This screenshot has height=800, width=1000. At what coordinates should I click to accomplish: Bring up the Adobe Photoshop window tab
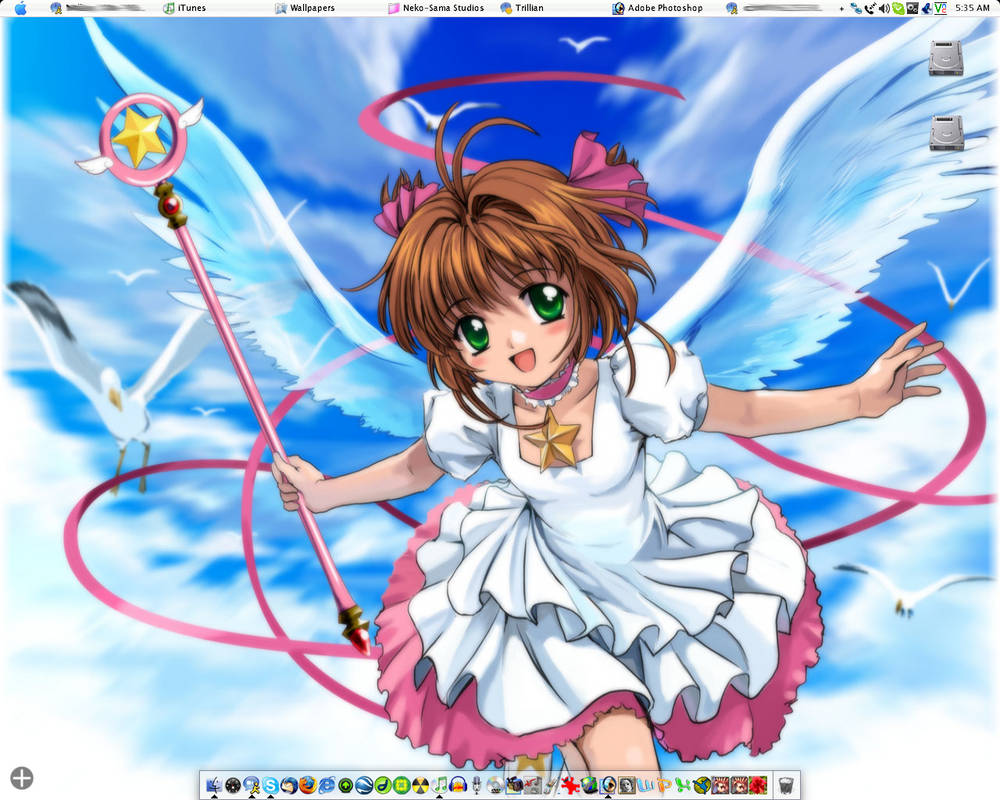658,8
